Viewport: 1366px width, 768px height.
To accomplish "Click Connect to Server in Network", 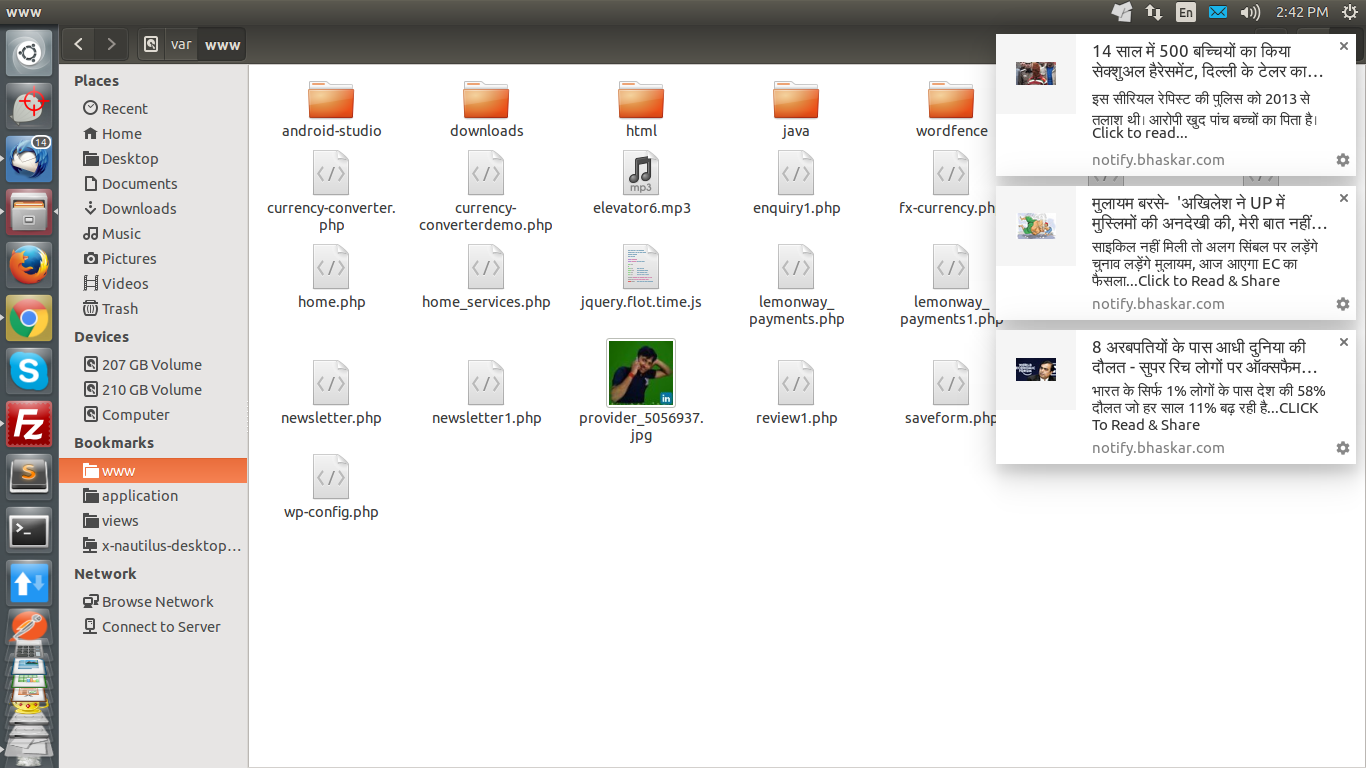I will (x=161, y=627).
